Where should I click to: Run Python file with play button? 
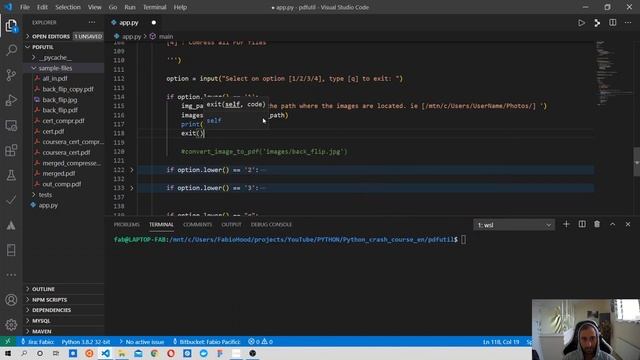click(x=581, y=23)
